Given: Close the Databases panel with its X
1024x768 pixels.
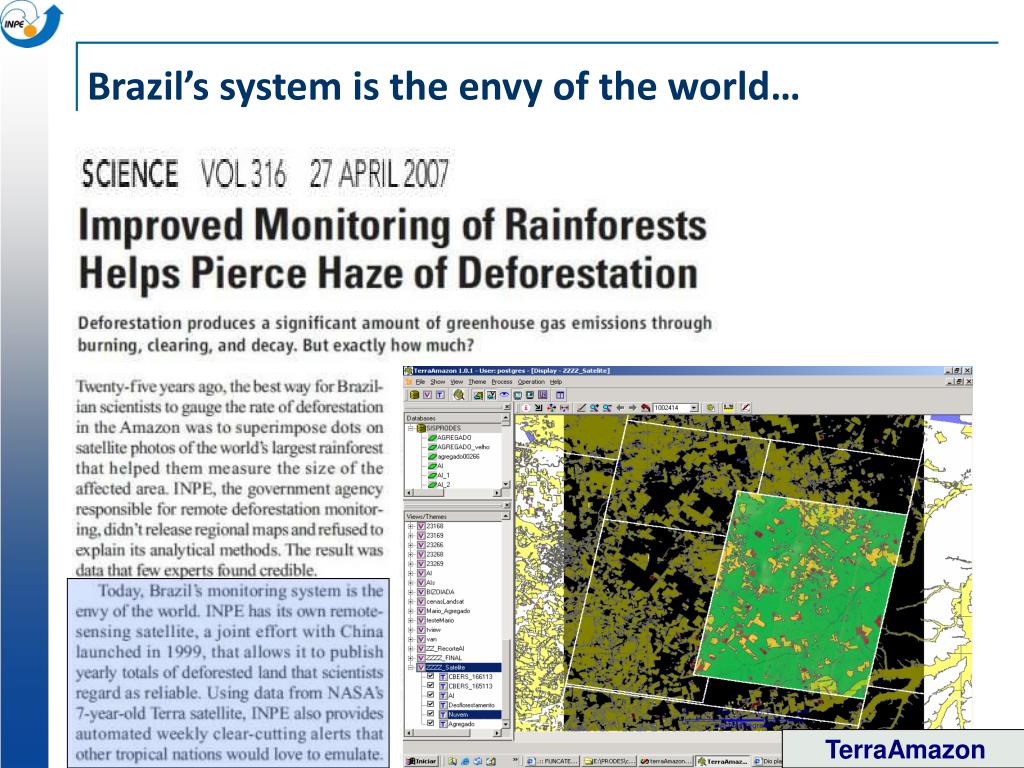Looking at the screenshot, I should coord(507,407).
